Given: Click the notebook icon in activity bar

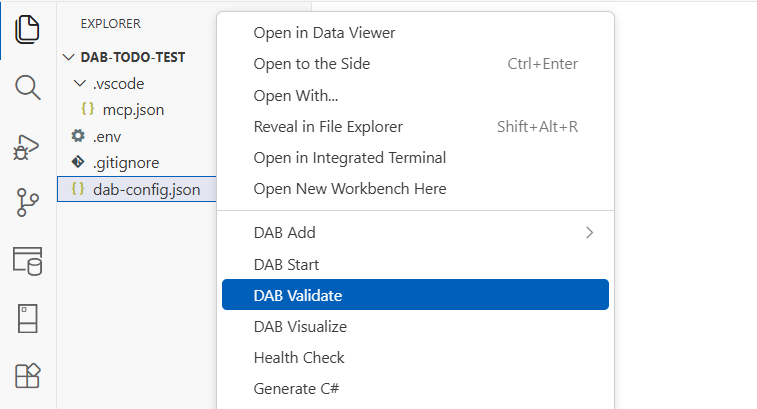Looking at the screenshot, I should (x=27, y=319).
